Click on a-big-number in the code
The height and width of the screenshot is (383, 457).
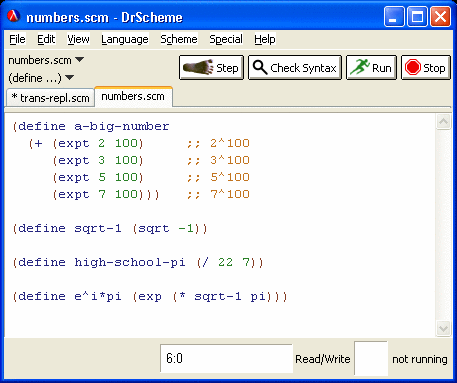coord(122,126)
